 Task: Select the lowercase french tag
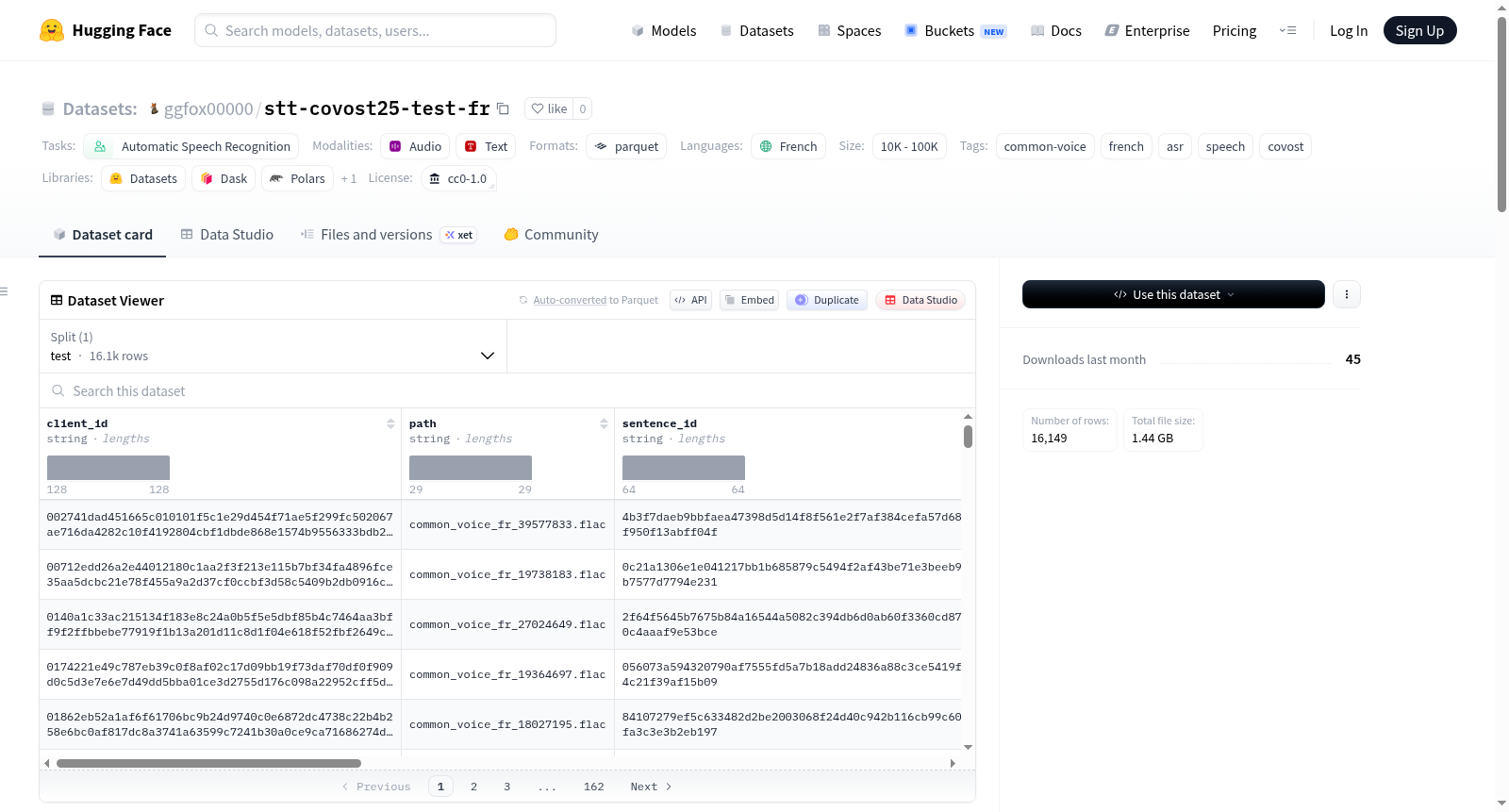tap(1126, 146)
